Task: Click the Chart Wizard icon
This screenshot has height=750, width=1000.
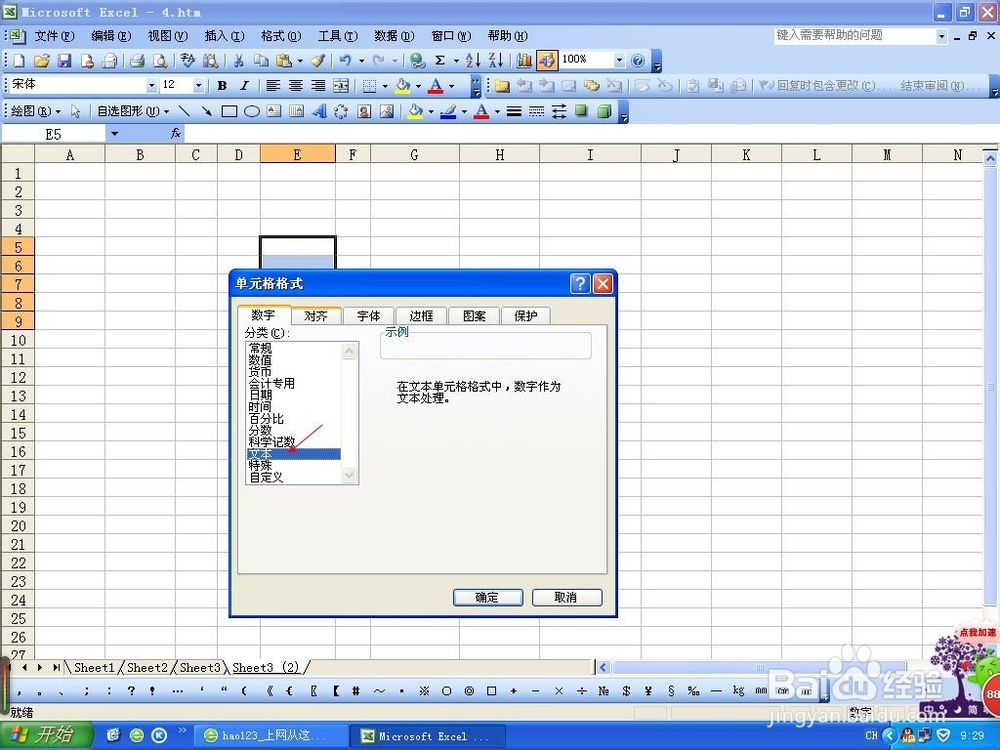Action: click(x=524, y=61)
